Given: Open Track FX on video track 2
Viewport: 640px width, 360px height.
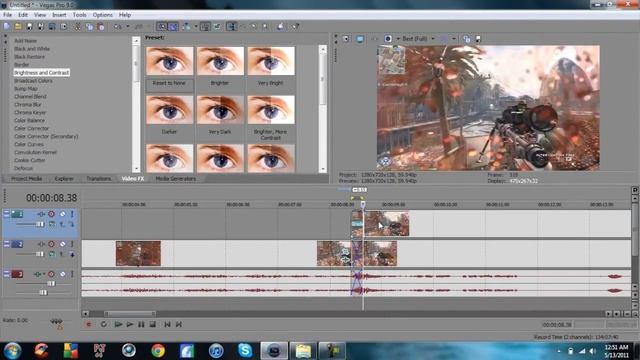Looking at the screenshot, I should (x=41, y=244).
